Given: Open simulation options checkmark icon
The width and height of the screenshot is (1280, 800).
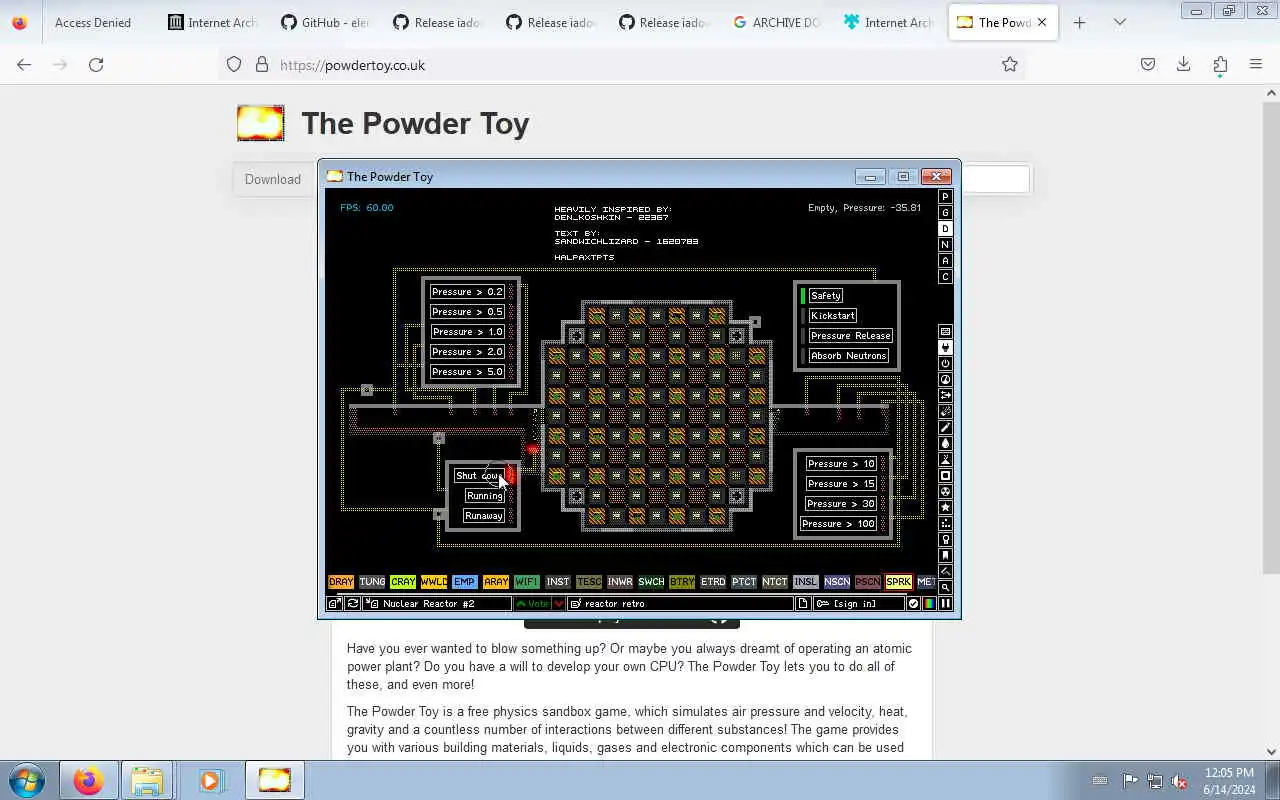Looking at the screenshot, I should click(913, 604).
